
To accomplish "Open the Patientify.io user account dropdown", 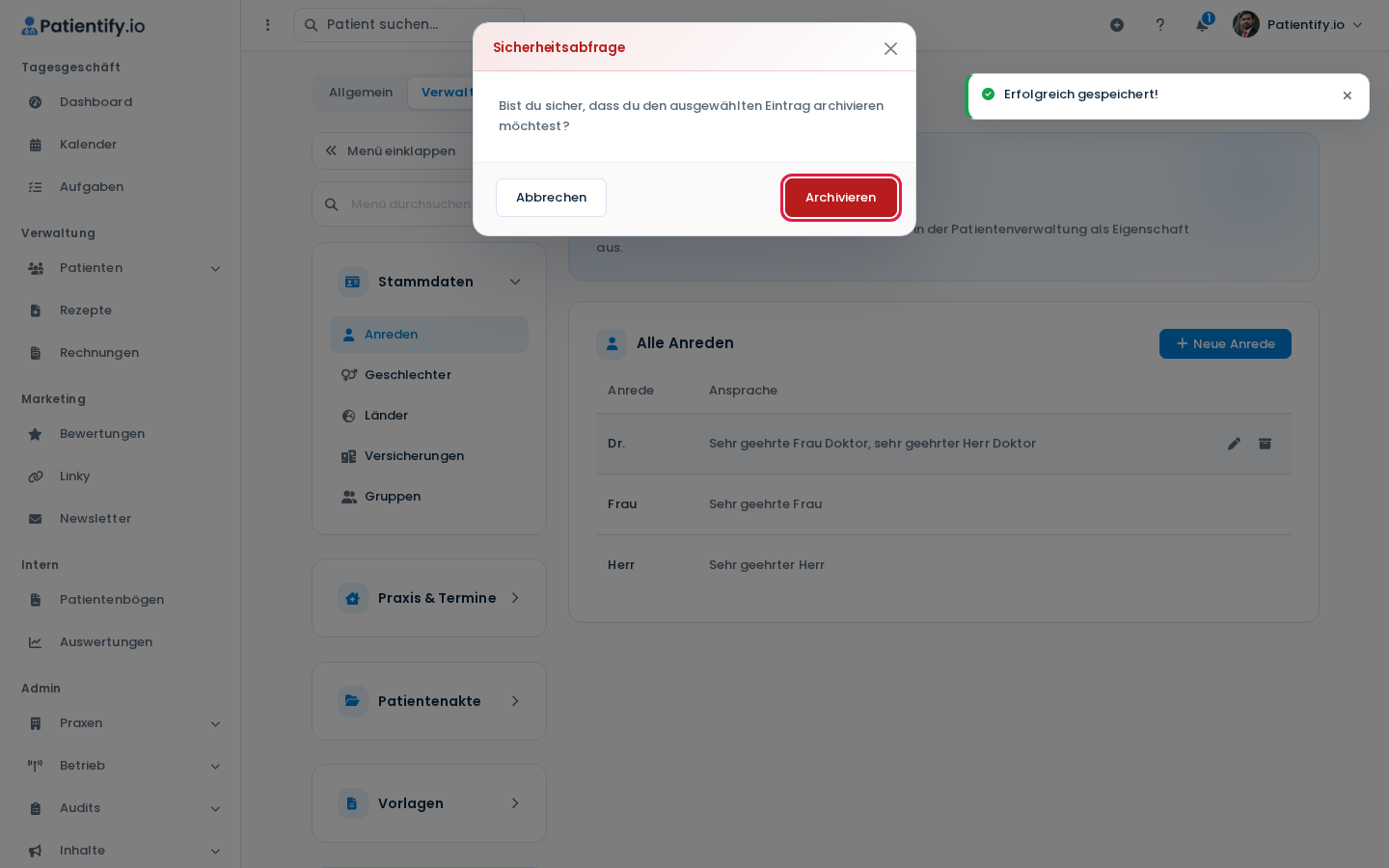I will tap(1298, 25).
